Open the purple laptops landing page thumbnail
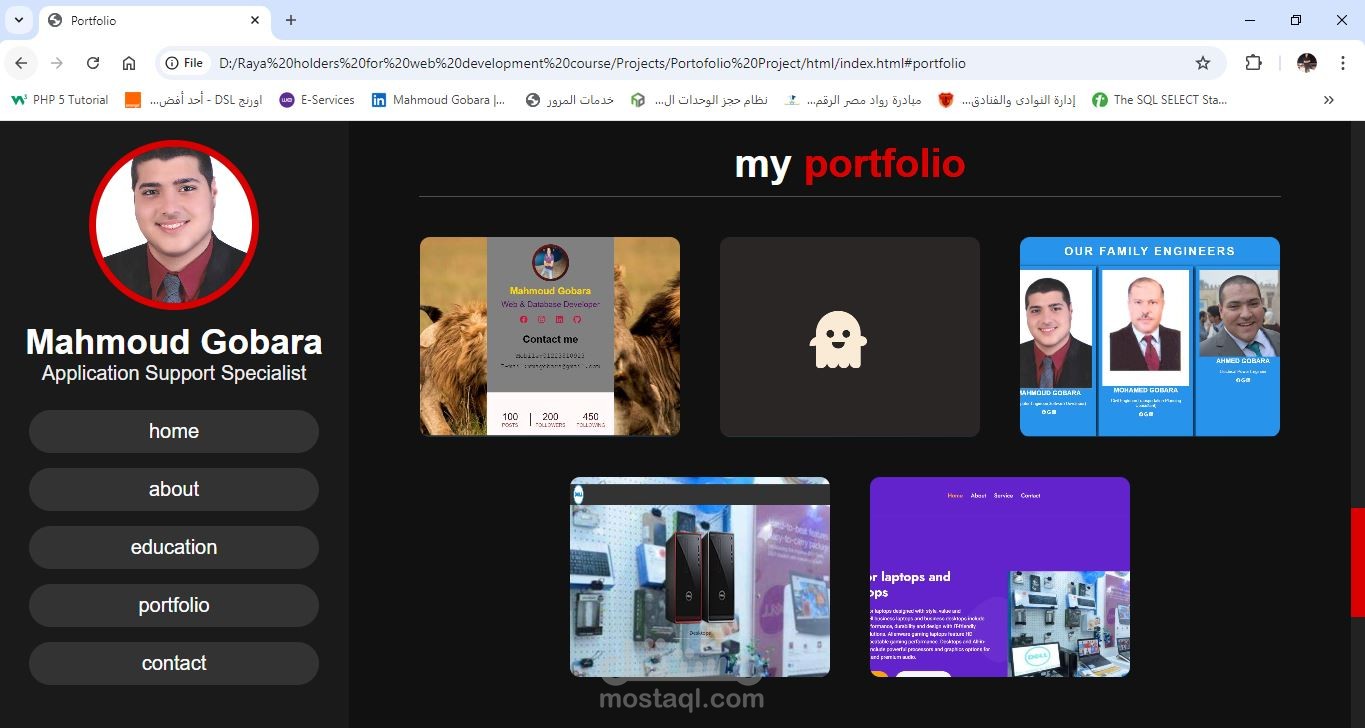The width and height of the screenshot is (1365, 728). click(1000, 576)
